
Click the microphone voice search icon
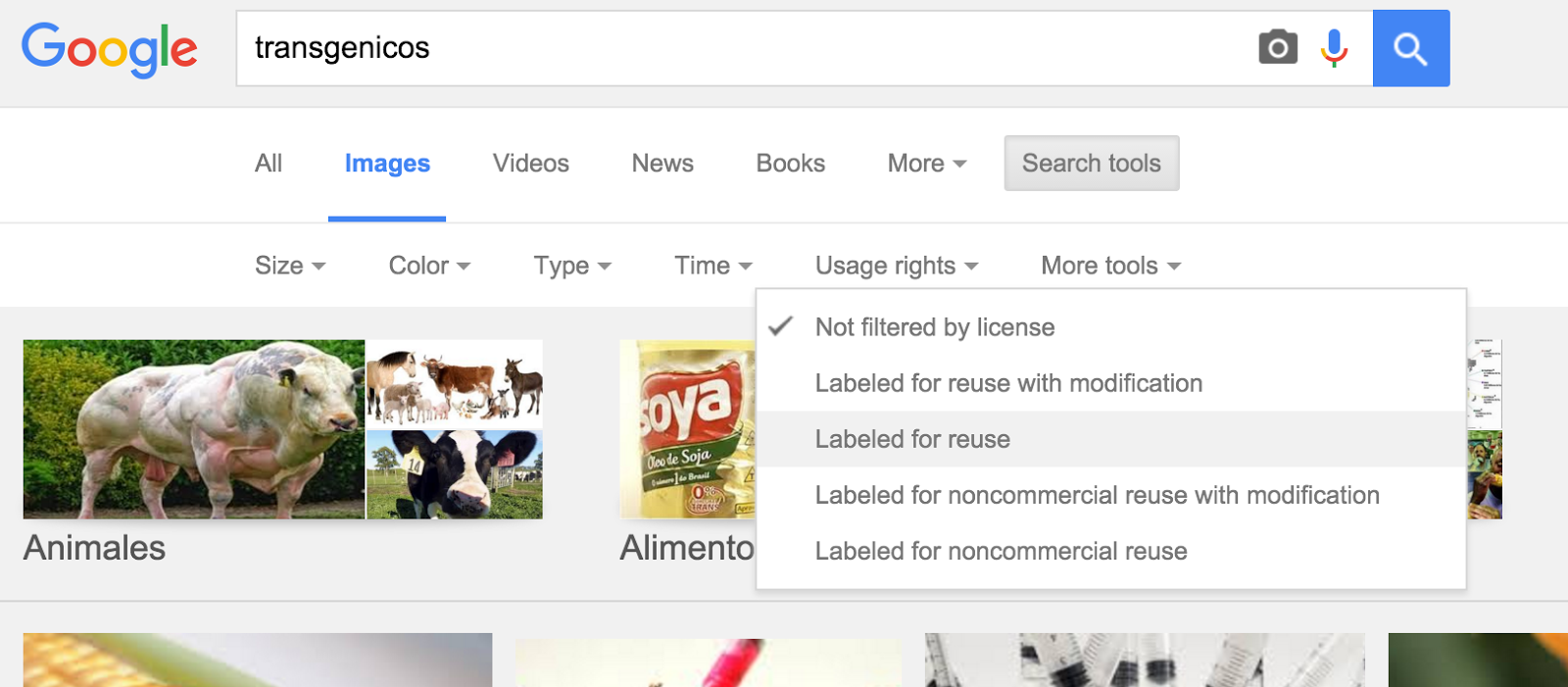click(x=1334, y=47)
